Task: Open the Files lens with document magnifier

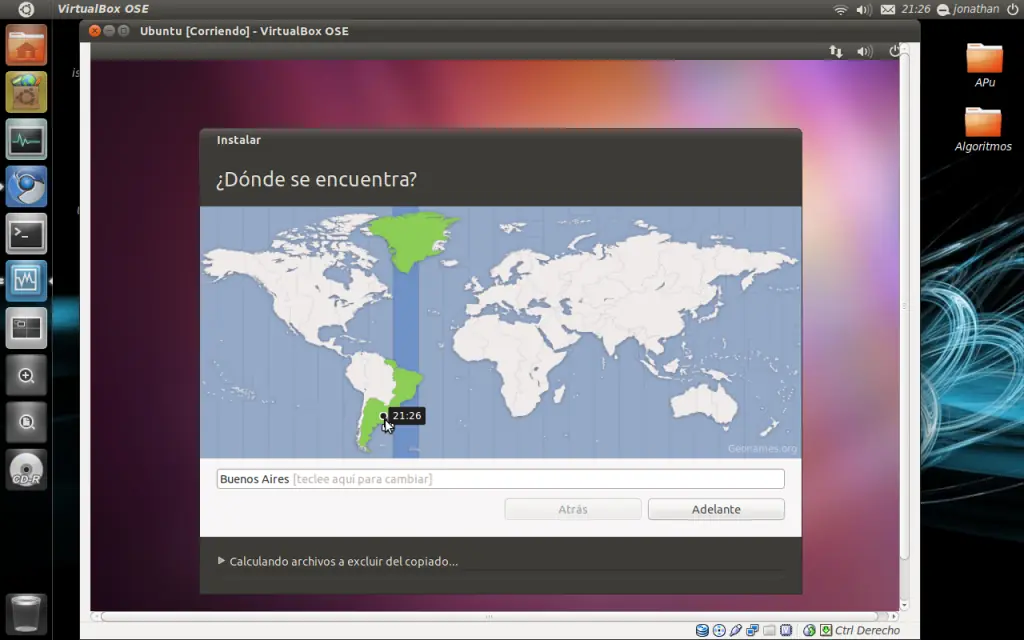Action: [x=26, y=422]
